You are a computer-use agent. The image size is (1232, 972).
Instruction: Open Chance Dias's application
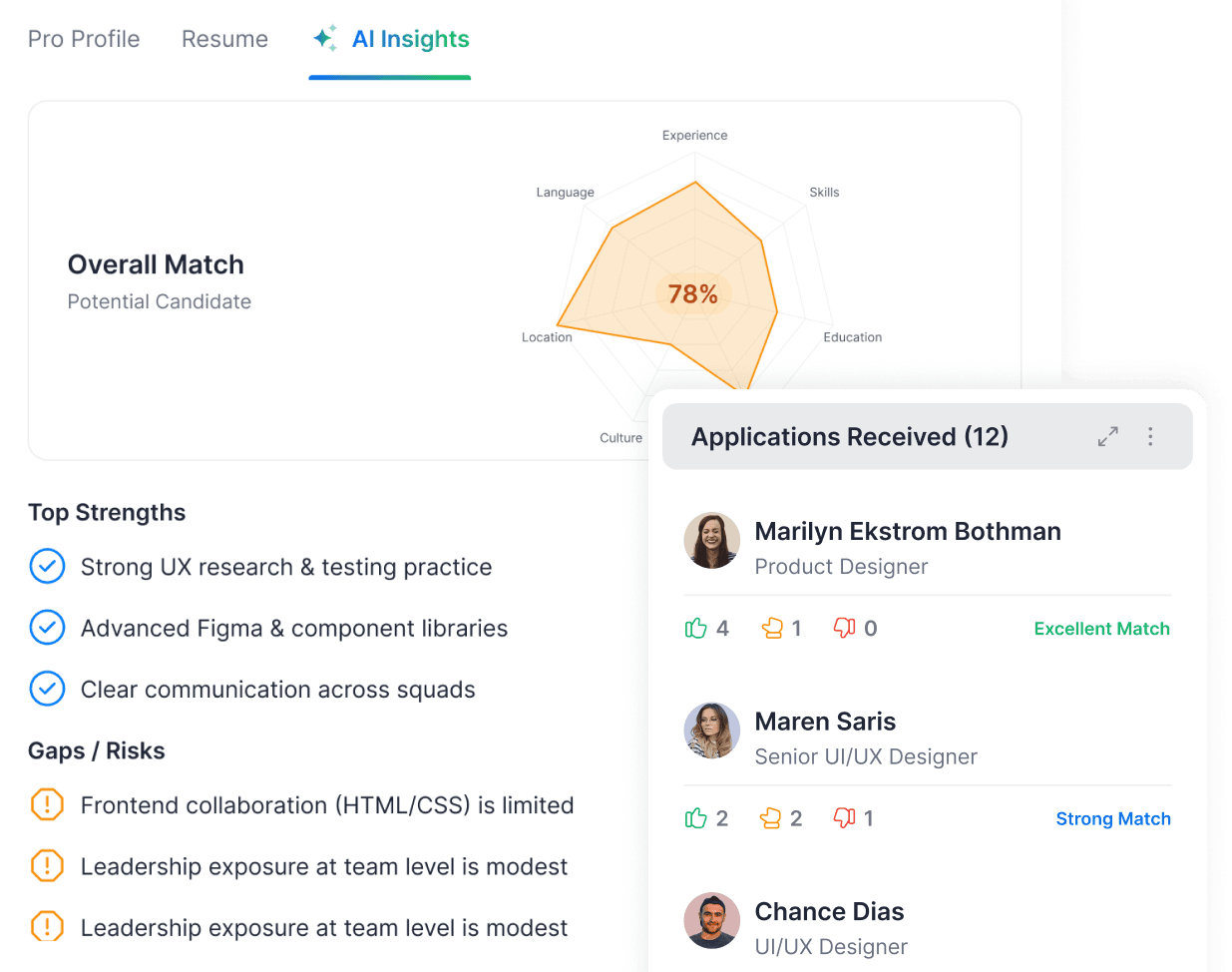[x=829, y=911]
